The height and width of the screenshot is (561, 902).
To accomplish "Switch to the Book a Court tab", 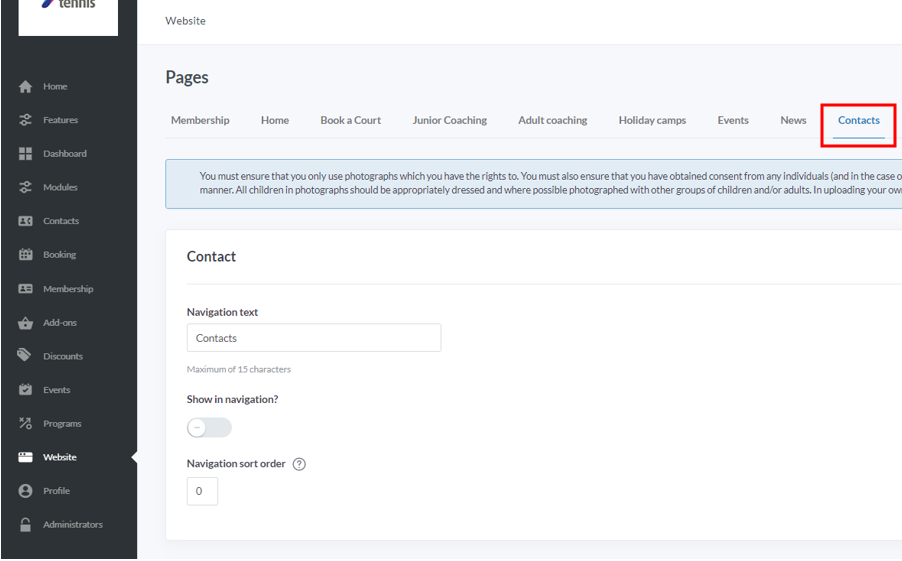I will [x=350, y=120].
